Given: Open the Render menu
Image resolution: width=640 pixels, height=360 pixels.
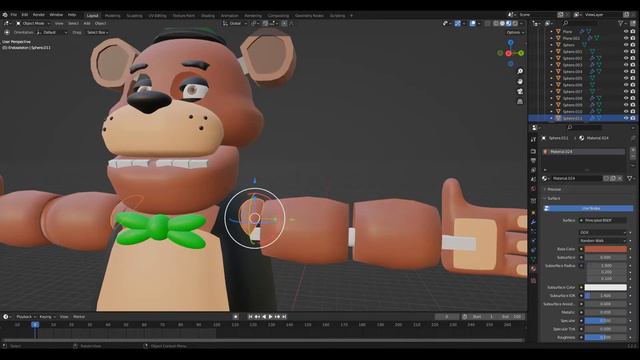Looking at the screenshot, I should (39, 15).
